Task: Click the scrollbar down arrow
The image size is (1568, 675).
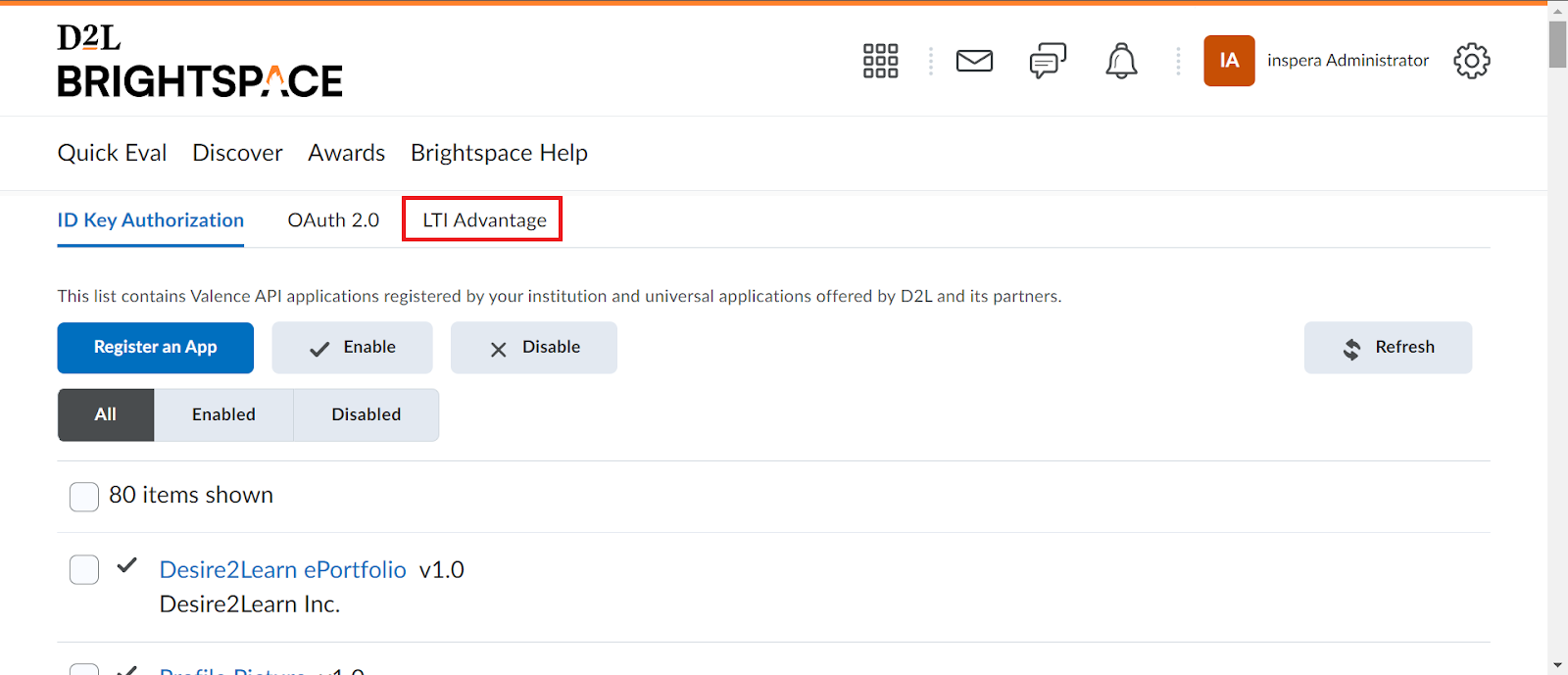Action: tap(1557, 665)
